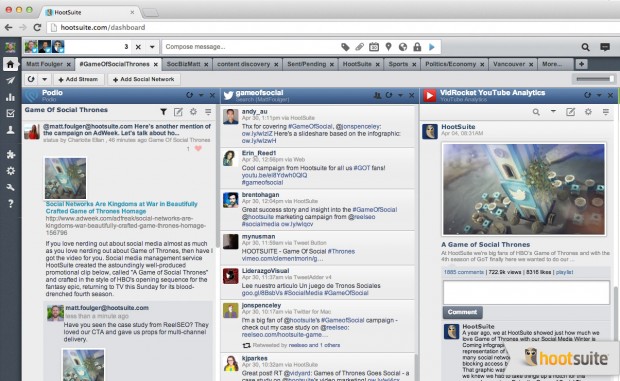Open the Social Networks Are Kingdoms article link
Screen dimensions: 620x381
(121, 207)
